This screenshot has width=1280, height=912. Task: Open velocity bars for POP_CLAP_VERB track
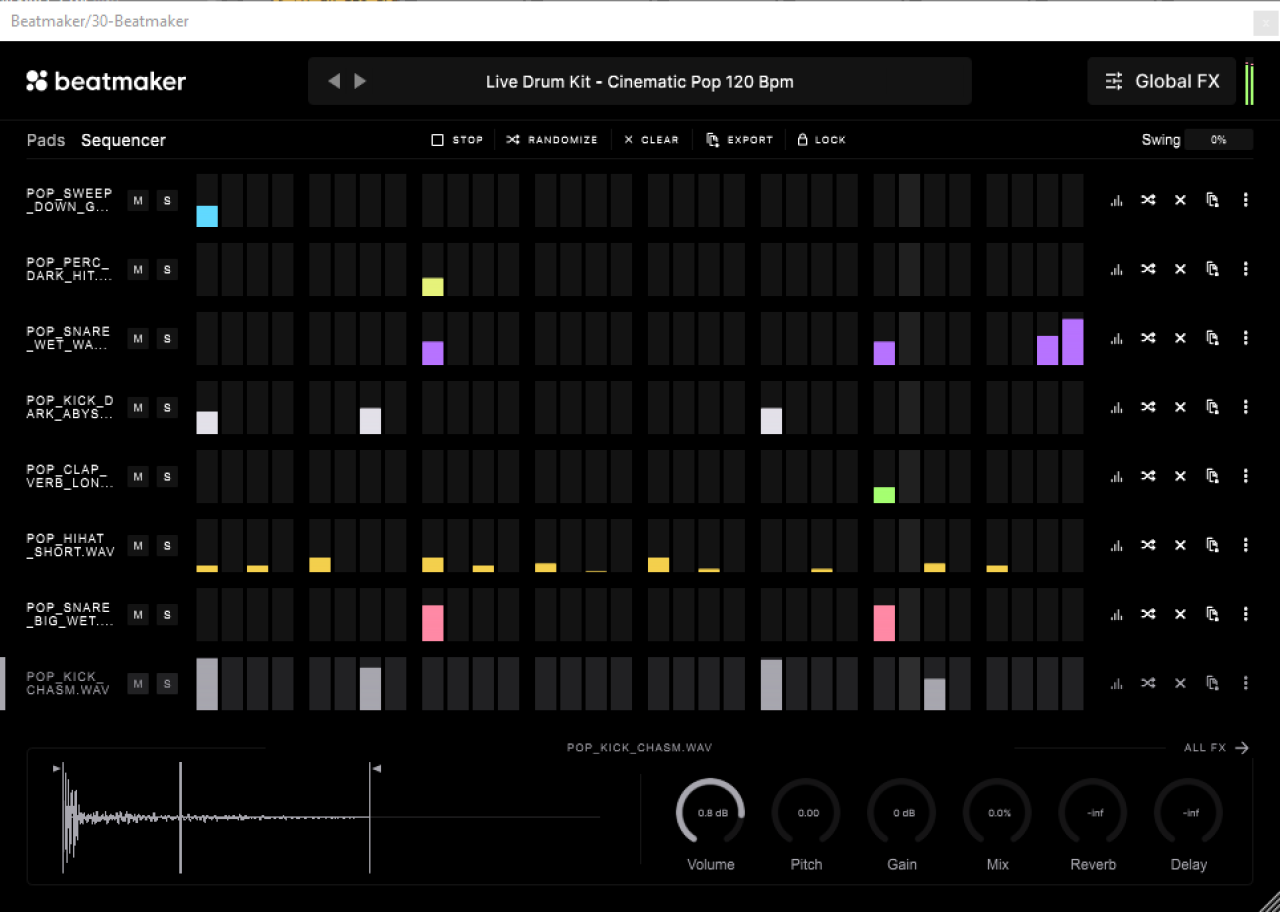[1116, 476]
